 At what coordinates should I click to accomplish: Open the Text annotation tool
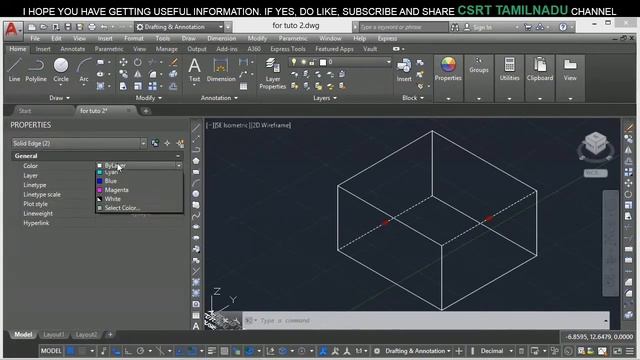click(194, 70)
